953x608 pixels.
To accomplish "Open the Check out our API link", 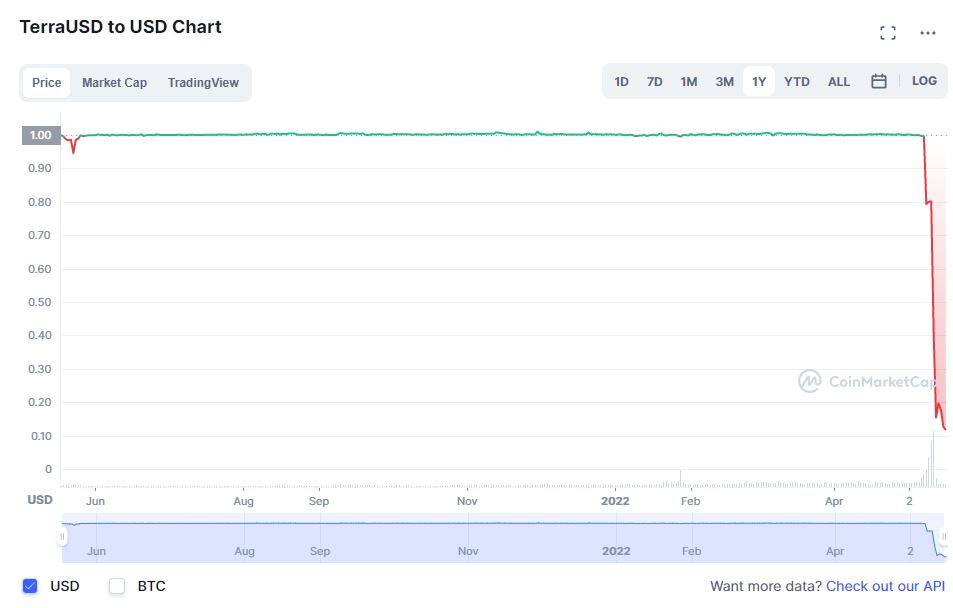I will tap(885, 586).
